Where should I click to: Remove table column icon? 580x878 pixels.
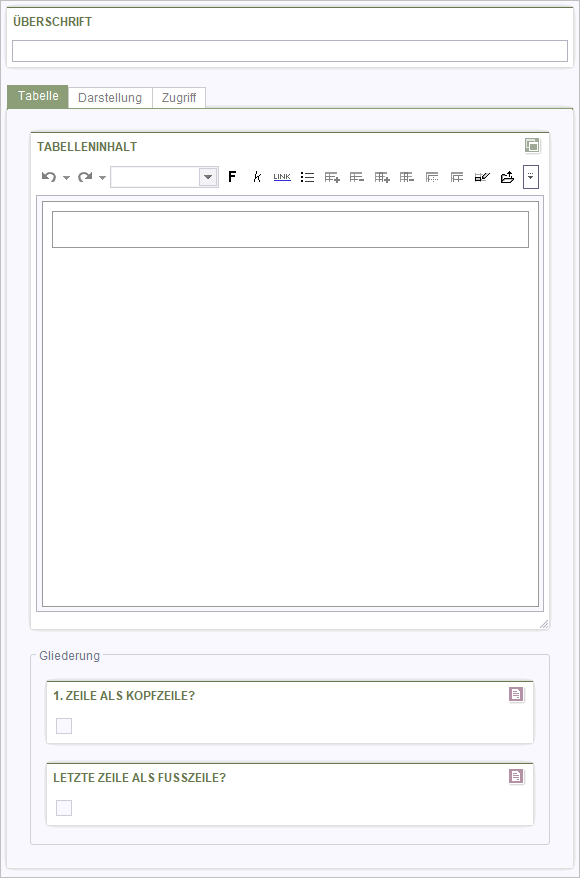(x=407, y=178)
